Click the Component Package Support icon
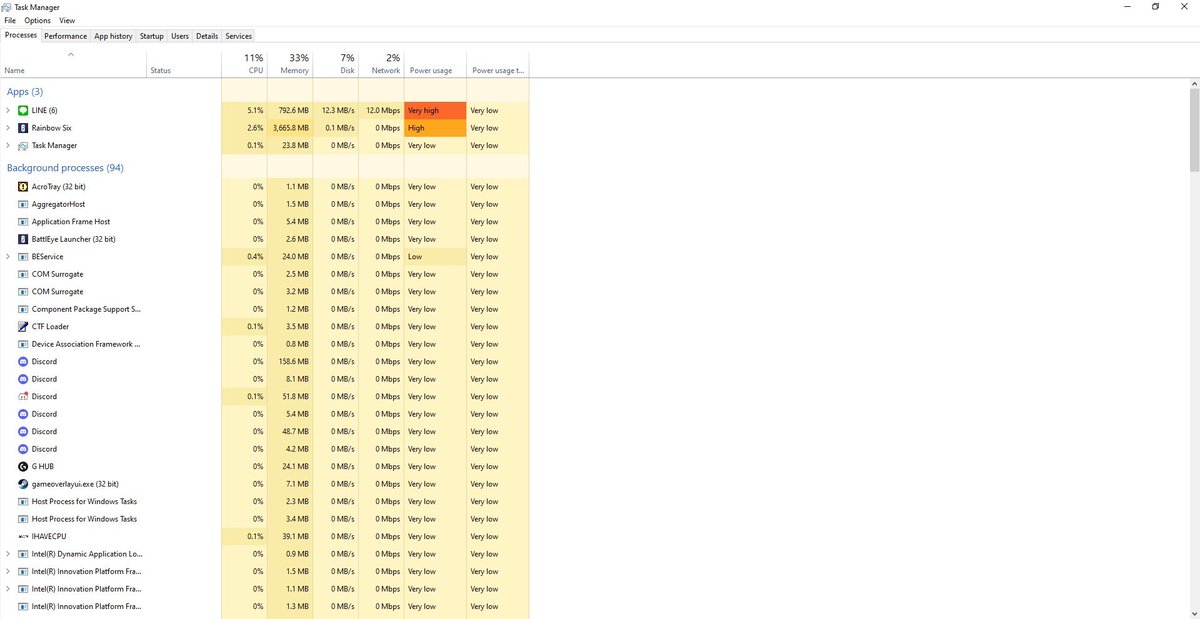Image resolution: width=1200 pixels, height=619 pixels. [23, 309]
